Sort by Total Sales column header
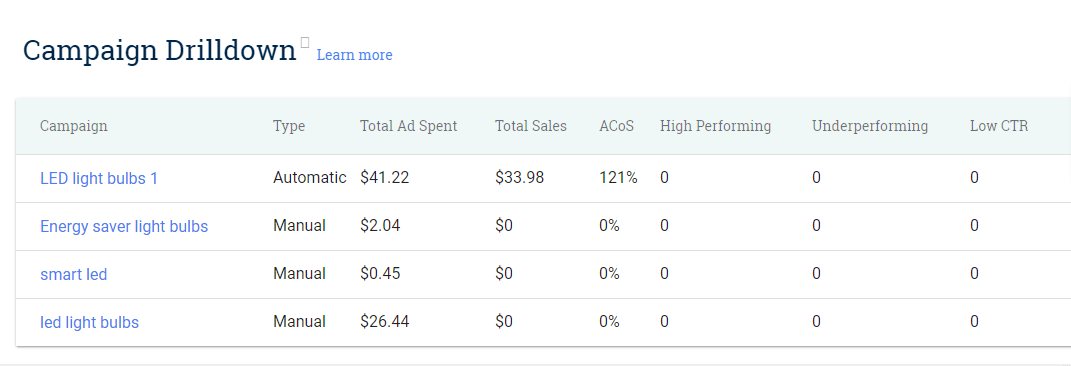This screenshot has width=1071, height=366. [x=531, y=126]
